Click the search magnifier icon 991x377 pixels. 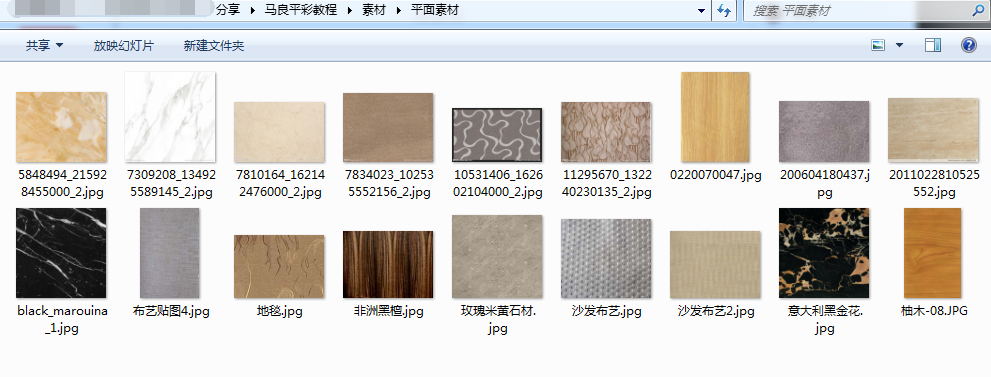point(977,10)
